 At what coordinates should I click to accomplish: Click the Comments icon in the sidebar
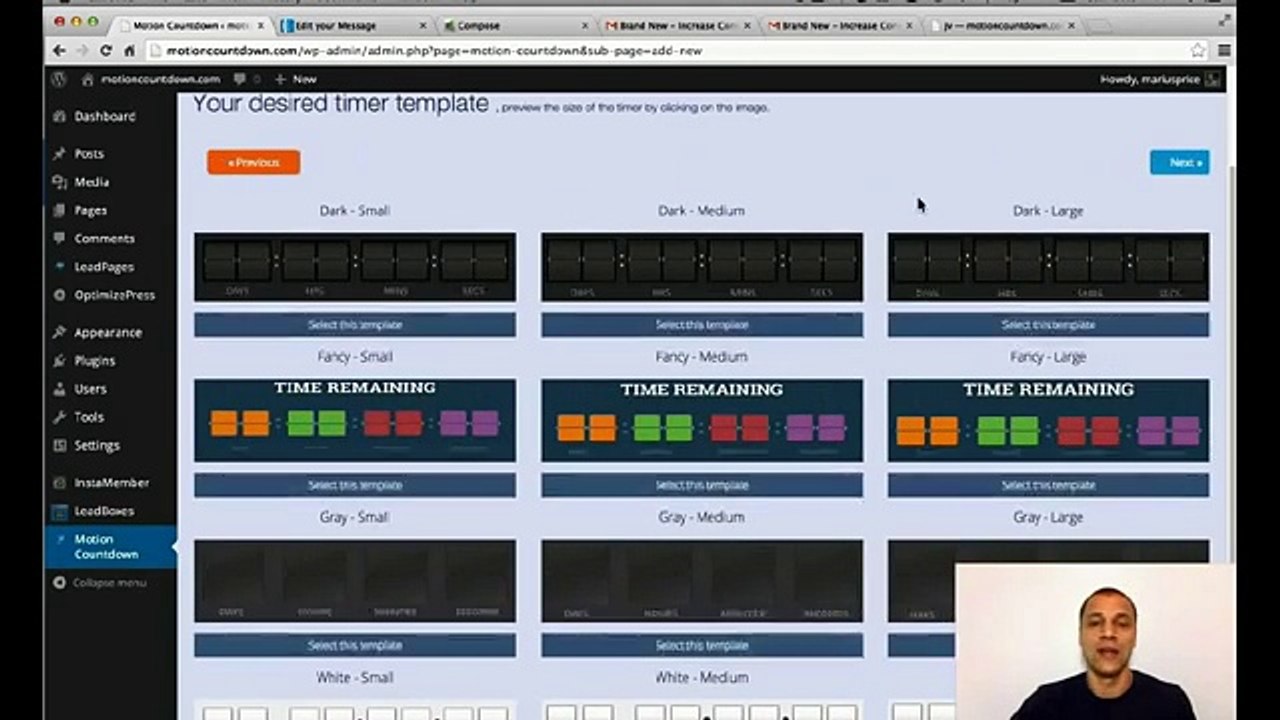pyautogui.click(x=60, y=238)
